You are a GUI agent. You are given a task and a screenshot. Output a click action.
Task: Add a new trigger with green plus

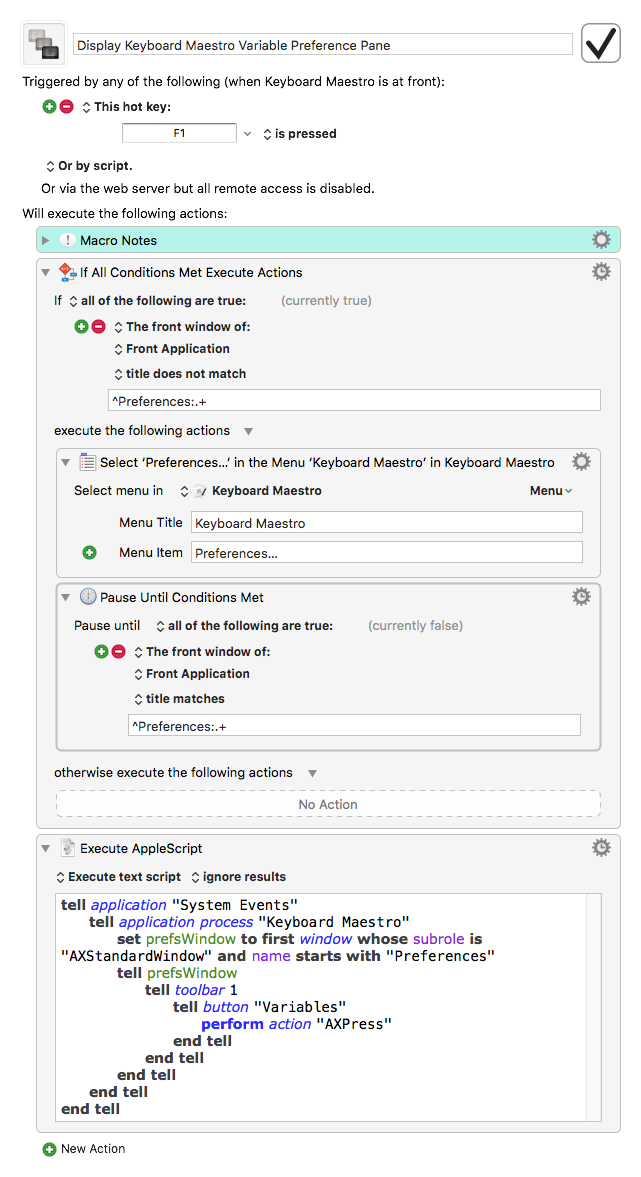[49, 107]
